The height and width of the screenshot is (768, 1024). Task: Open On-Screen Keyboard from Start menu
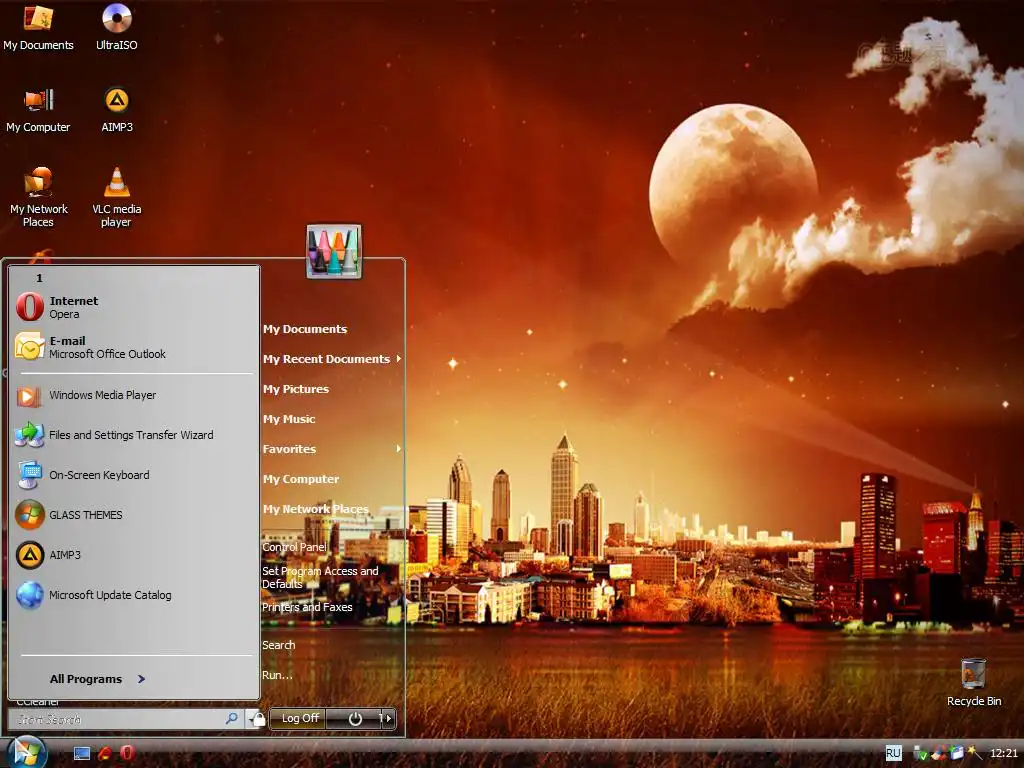coord(134,475)
